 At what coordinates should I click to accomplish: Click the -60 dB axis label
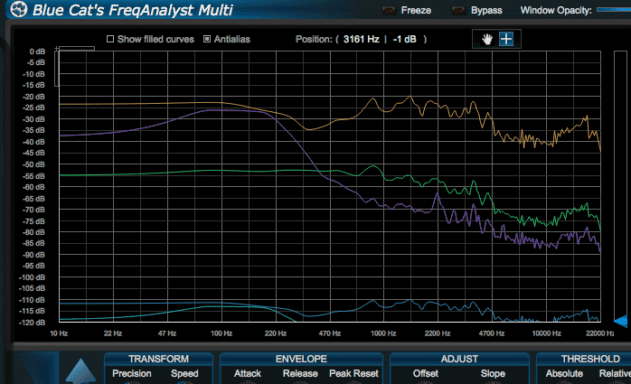34,187
